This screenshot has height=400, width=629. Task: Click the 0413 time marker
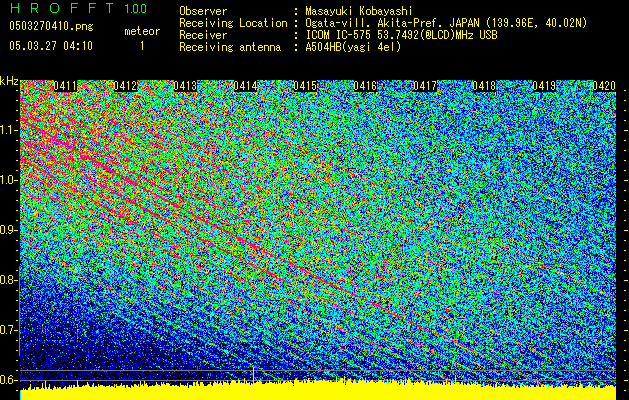pyautogui.click(x=185, y=86)
